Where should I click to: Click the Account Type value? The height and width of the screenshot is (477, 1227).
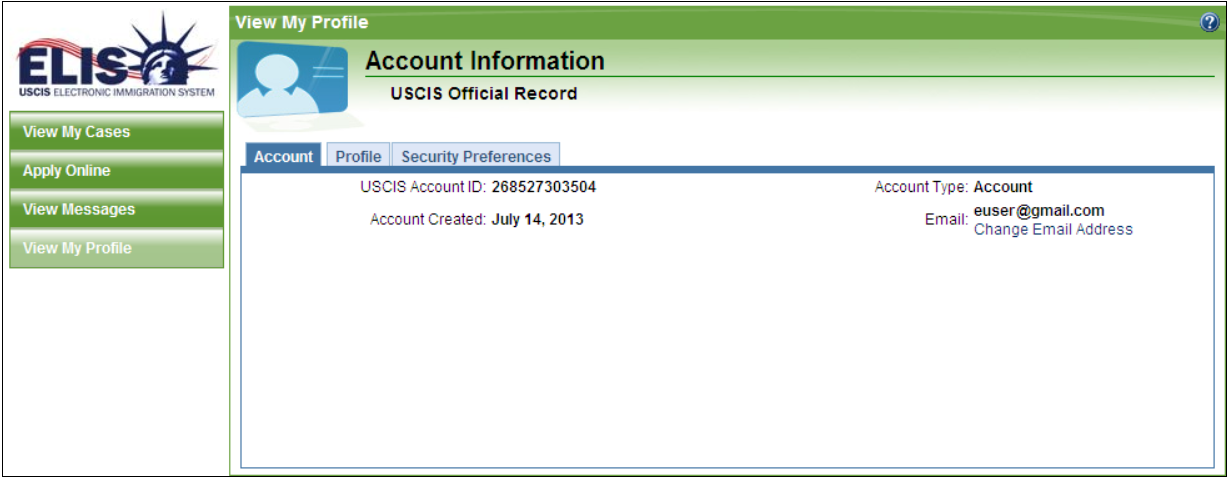tap(1003, 187)
